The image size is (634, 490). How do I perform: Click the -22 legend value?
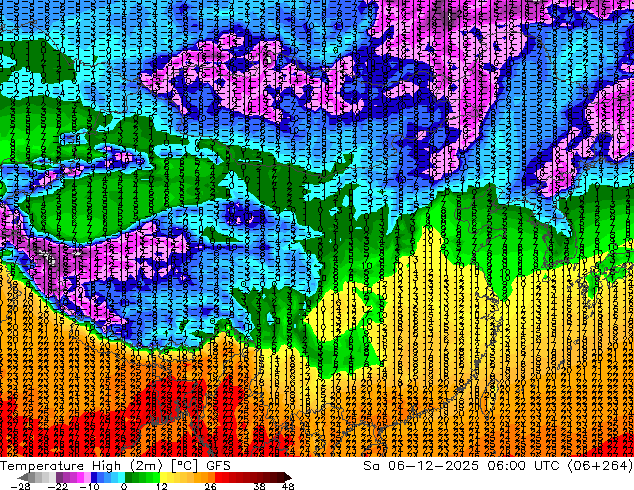(58, 486)
